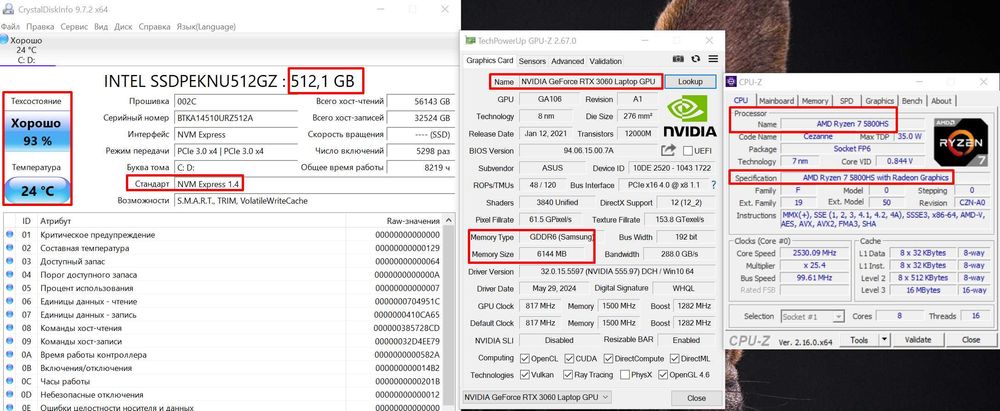Click the GPU-Z title bar app icon
Image resolution: width=1000 pixels, height=411 pixels.
click(x=470, y=40)
